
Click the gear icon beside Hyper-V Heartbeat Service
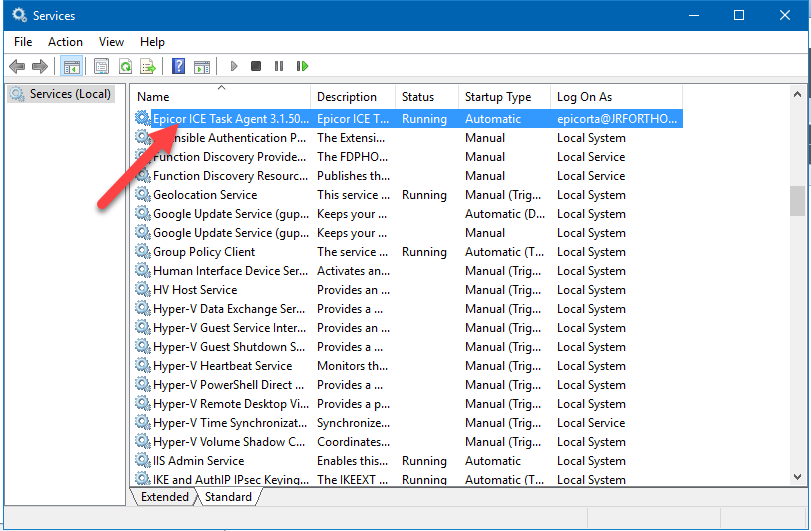pyautogui.click(x=143, y=366)
